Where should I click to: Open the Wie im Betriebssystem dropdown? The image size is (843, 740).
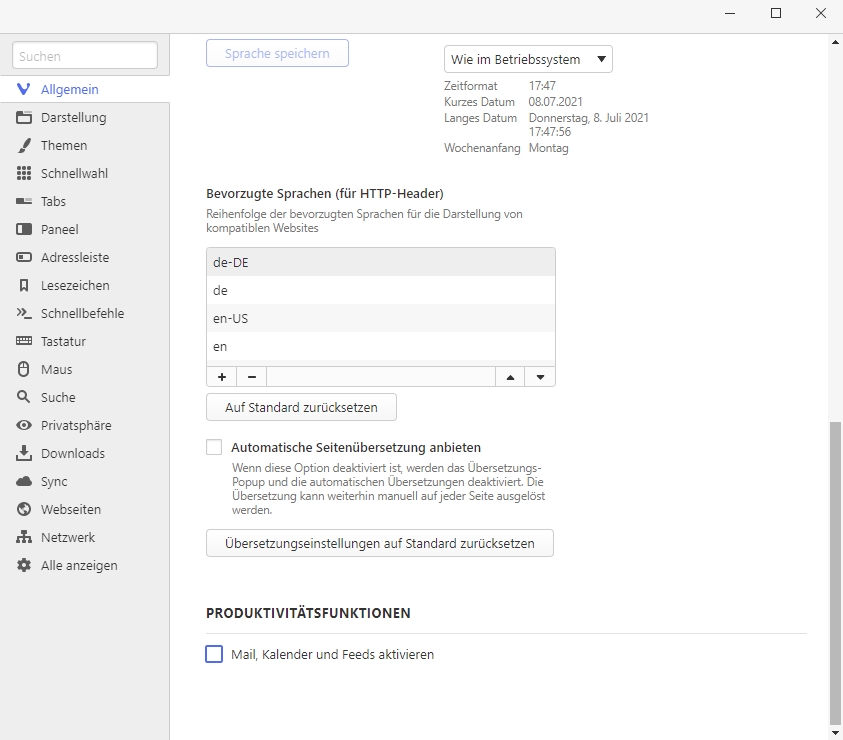(x=528, y=59)
